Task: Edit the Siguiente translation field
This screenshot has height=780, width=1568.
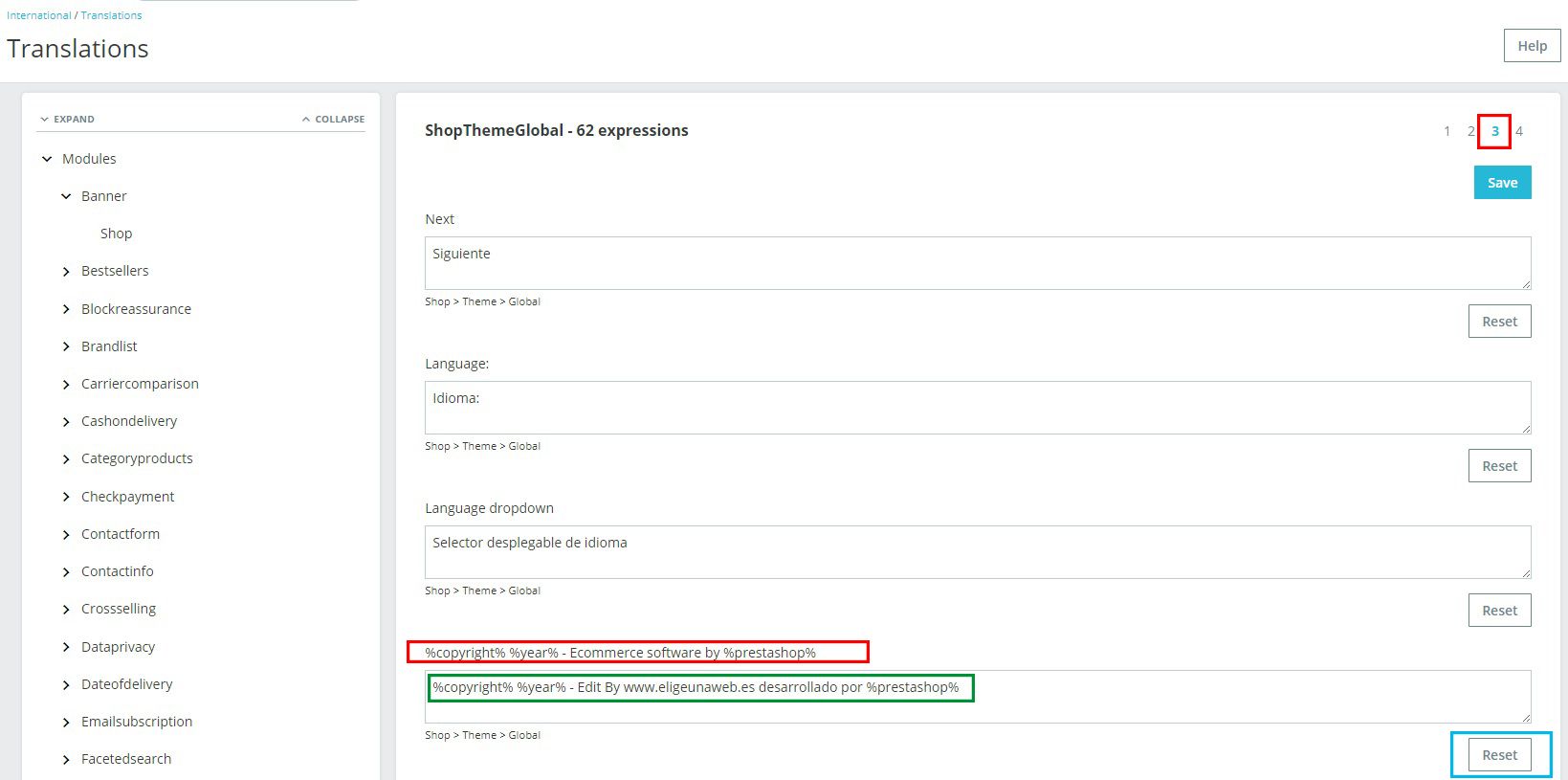Action: (978, 263)
